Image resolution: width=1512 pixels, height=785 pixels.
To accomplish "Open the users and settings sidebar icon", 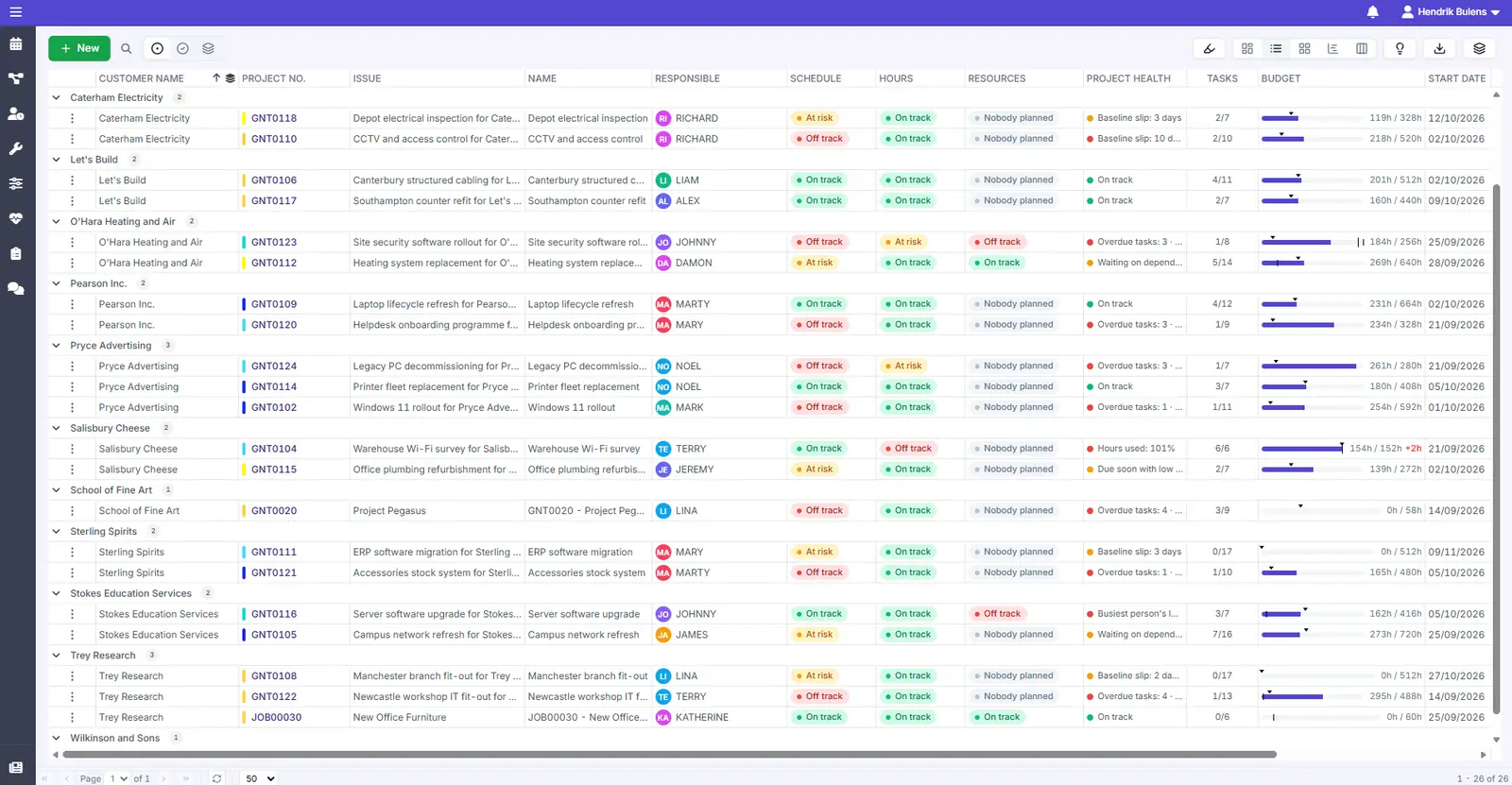I will (x=16, y=113).
